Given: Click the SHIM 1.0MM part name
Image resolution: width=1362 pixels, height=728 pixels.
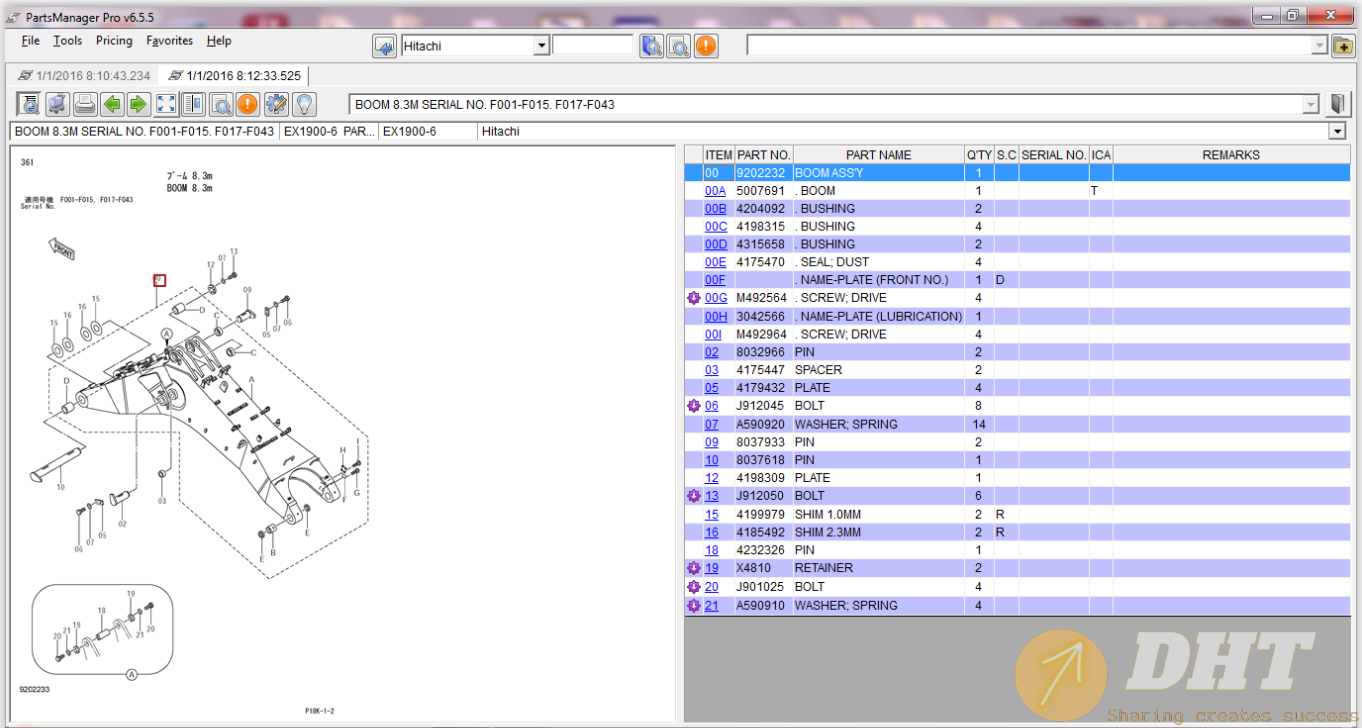Looking at the screenshot, I should click(x=828, y=515).
